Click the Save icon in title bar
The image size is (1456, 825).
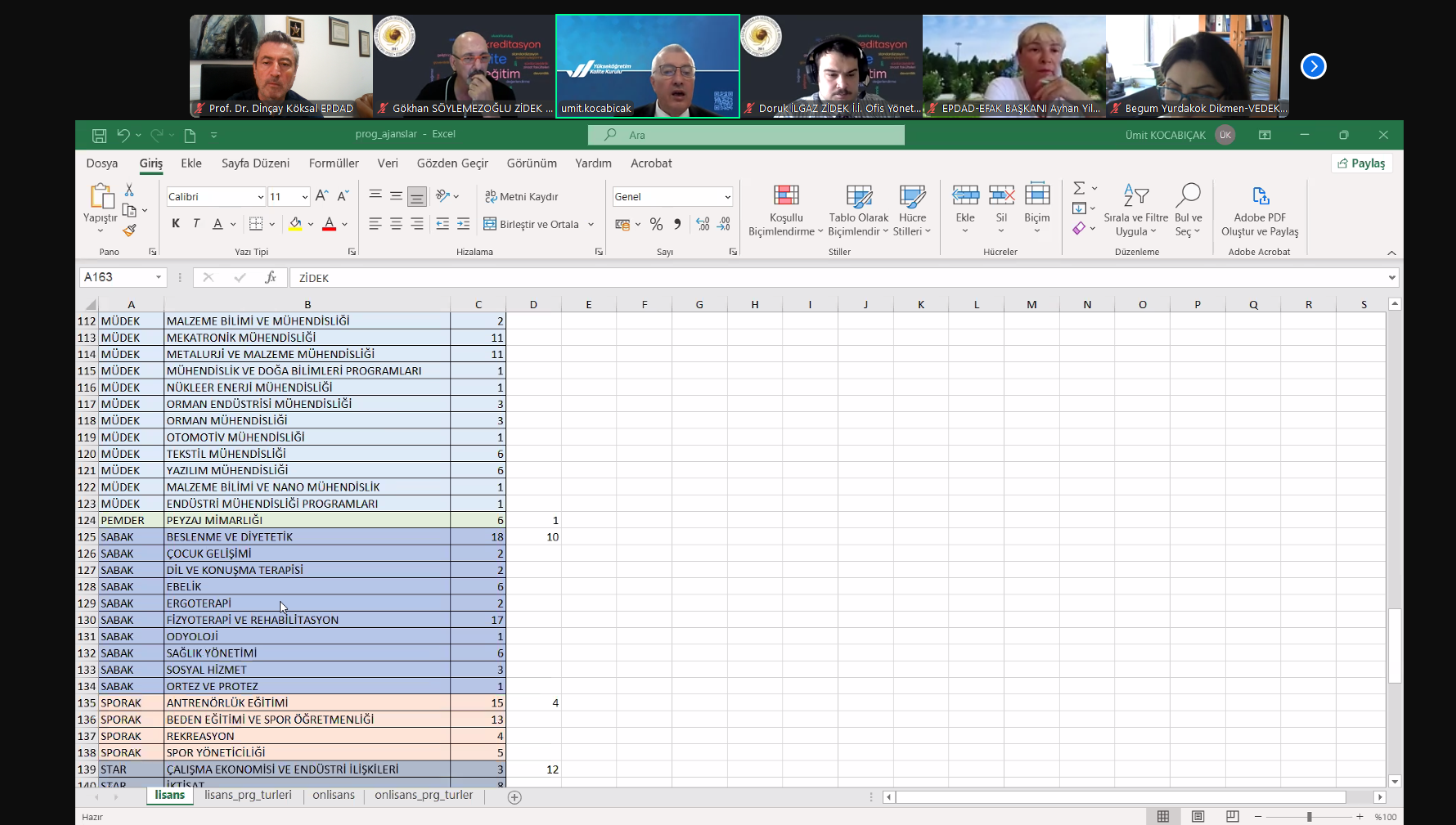tap(99, 135)
